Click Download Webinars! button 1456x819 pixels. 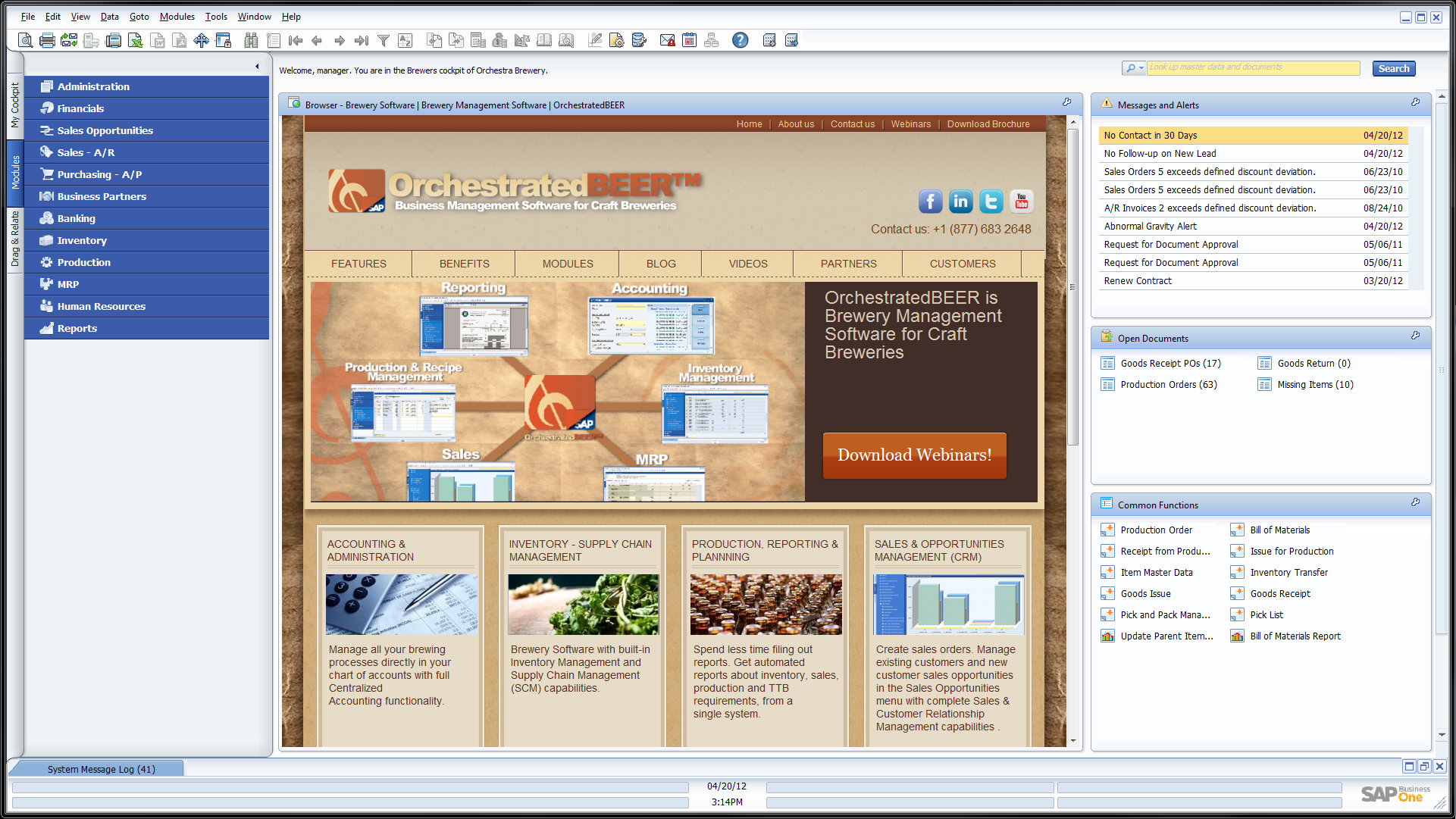[x=914, y=455]
